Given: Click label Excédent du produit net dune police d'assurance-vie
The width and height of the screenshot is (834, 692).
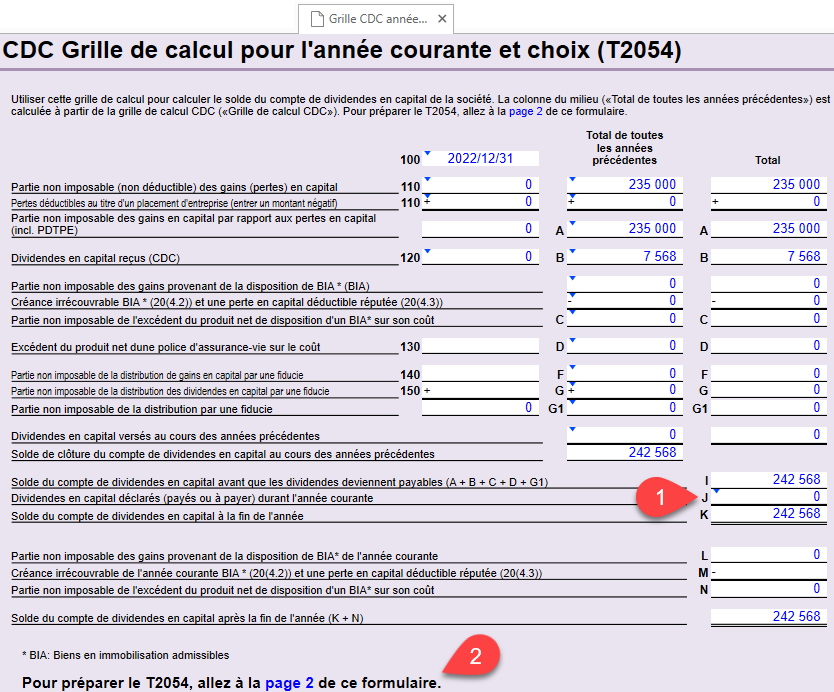Looking at the screenshot, I should tap(165, 347).
